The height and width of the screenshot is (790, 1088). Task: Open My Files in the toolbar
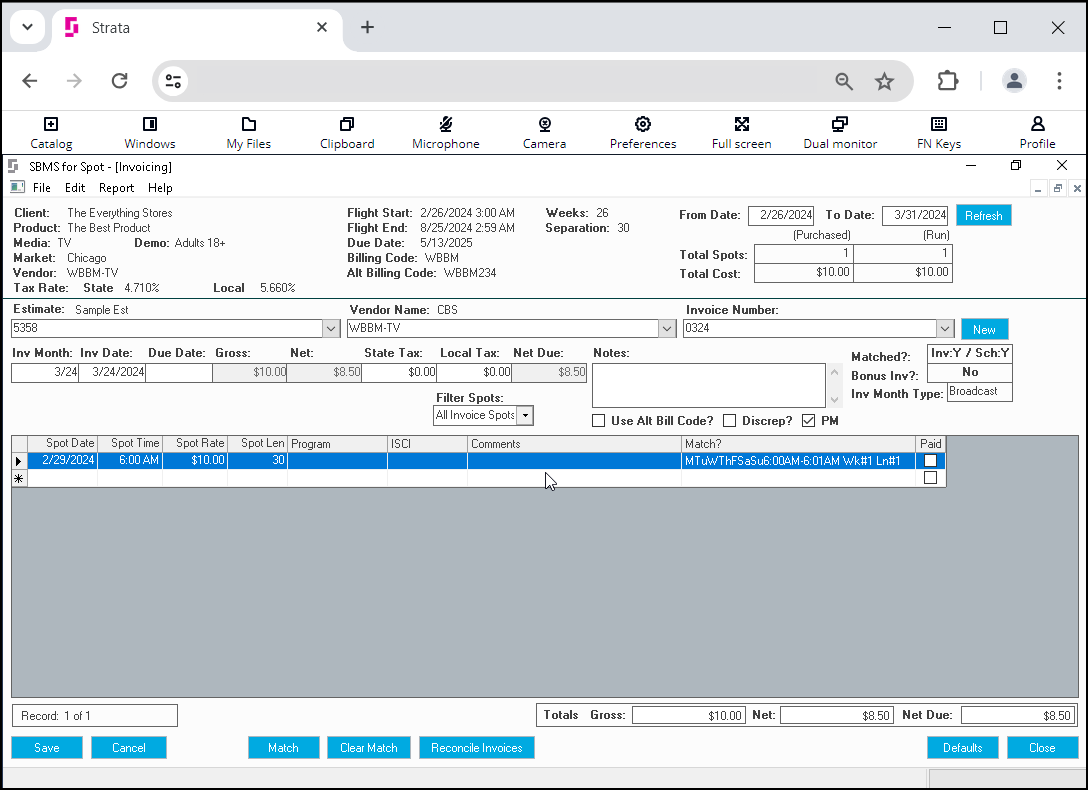(x=248, y=132)
